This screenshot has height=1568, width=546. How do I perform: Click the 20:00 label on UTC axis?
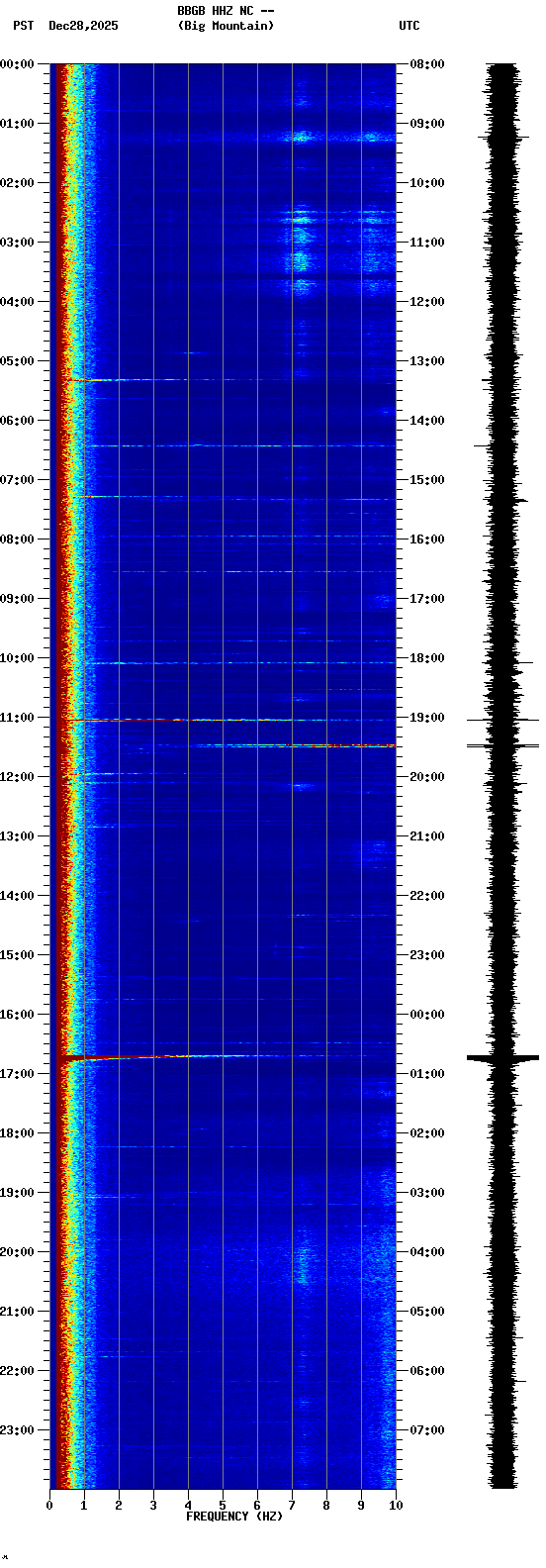pos(427,777)
